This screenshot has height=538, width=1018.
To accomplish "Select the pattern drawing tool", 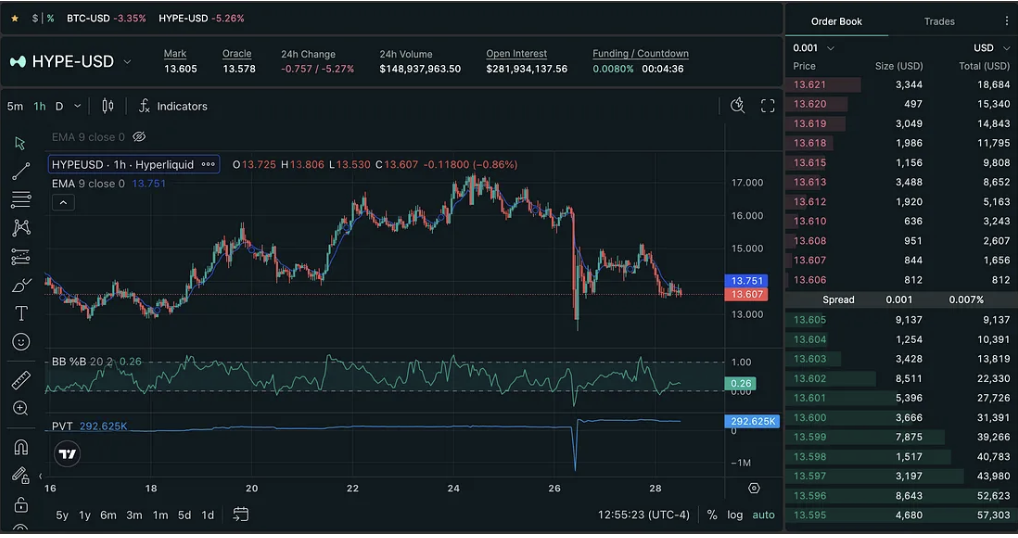I will pos(21,228).
